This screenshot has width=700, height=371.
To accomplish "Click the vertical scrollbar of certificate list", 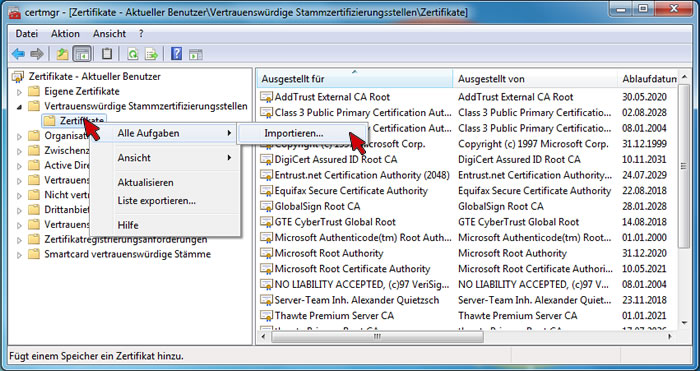I will [683, 166].
